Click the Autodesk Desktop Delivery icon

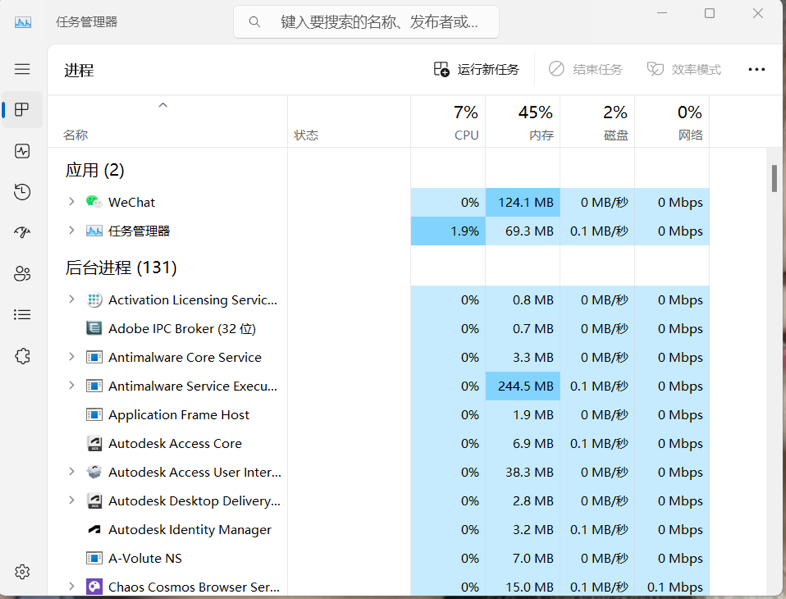[94, 501]
